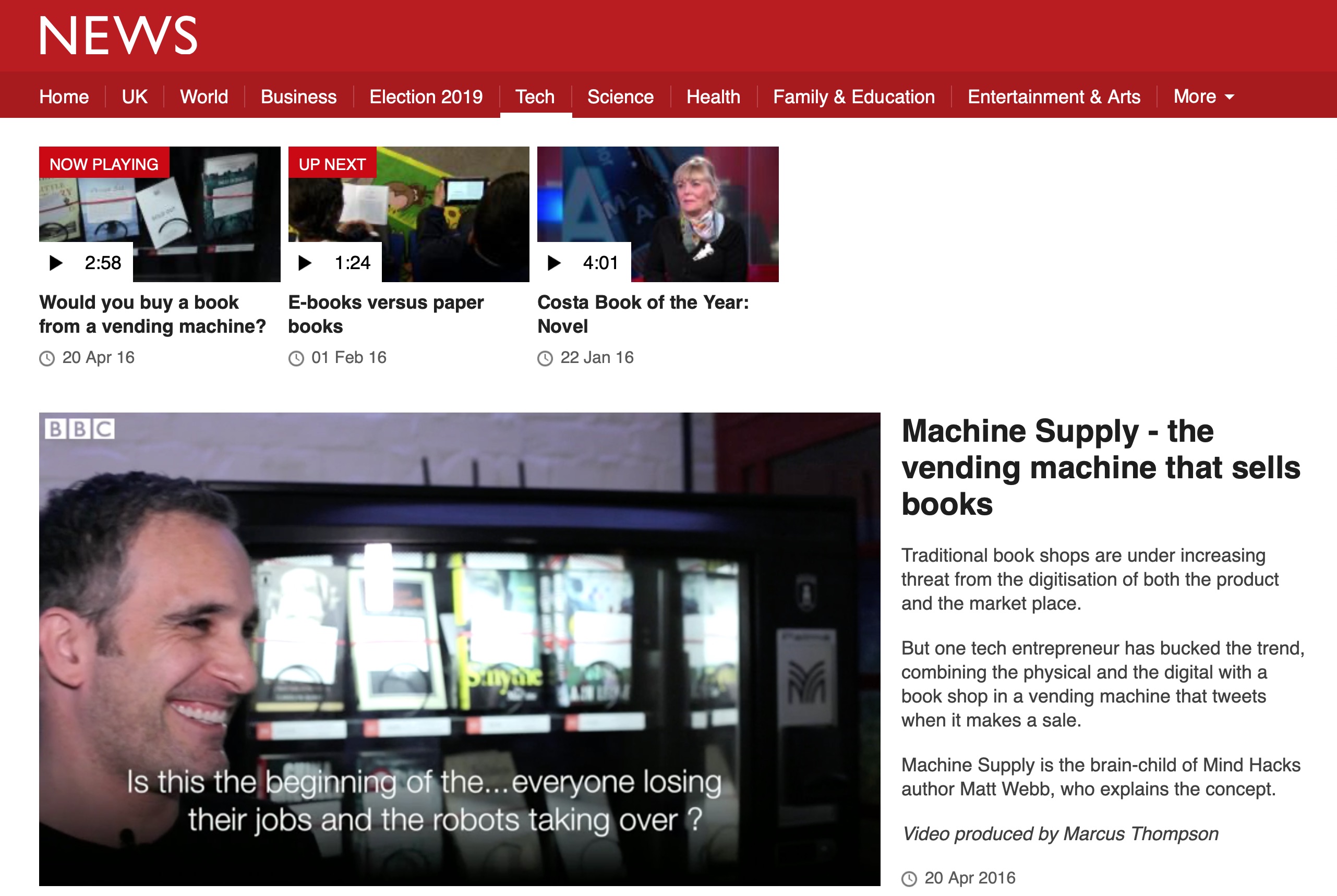Play the 1:24 e-books video
1337x896 pixels.
(335, 262)
